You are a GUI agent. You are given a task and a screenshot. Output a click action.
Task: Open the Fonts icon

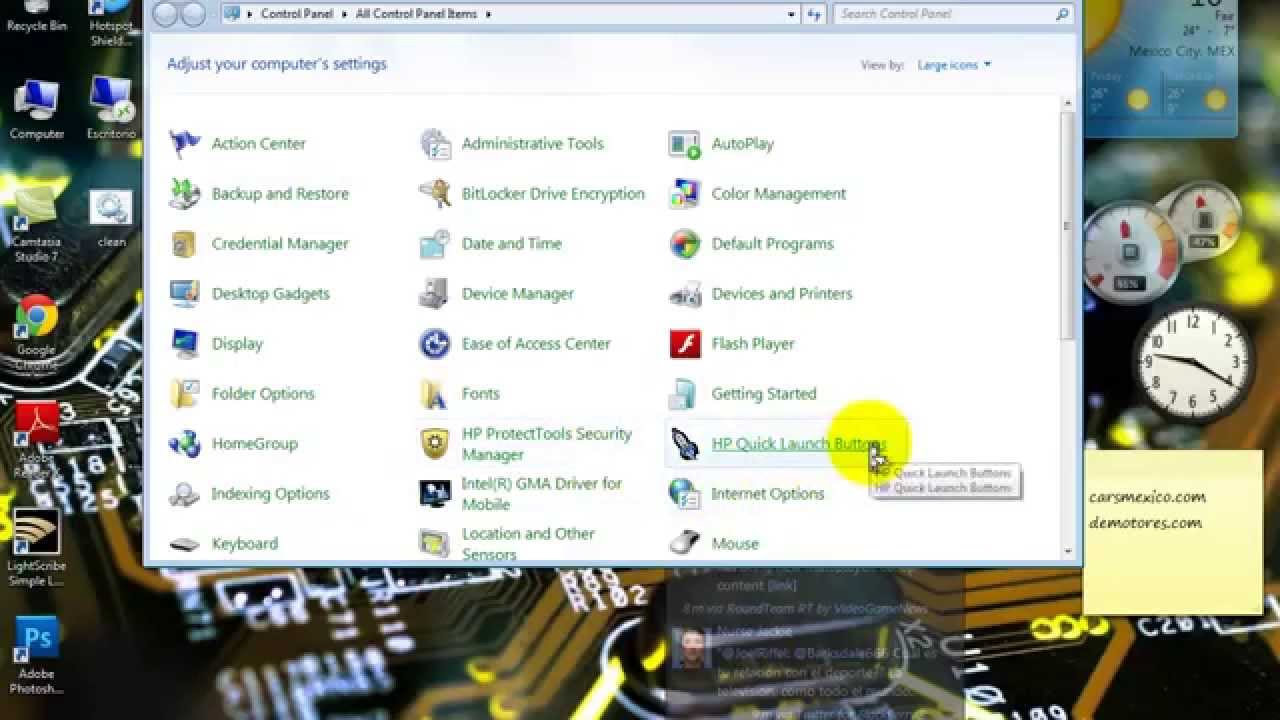coord(435,394)
